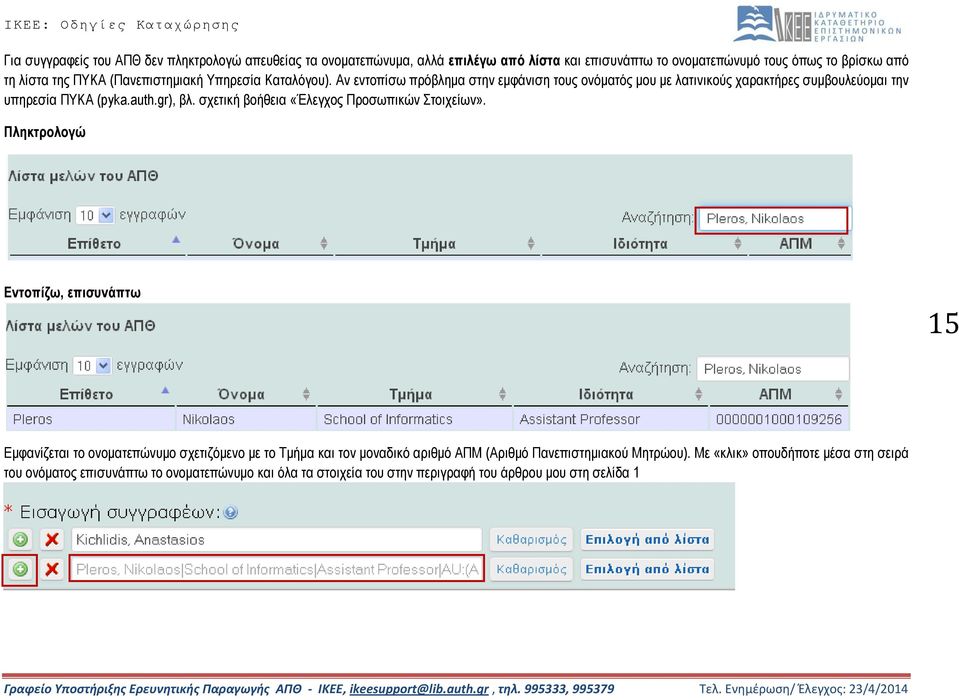
Task: Click highlighted Αναζήτηση field in upper list
Action: [772, 219]
